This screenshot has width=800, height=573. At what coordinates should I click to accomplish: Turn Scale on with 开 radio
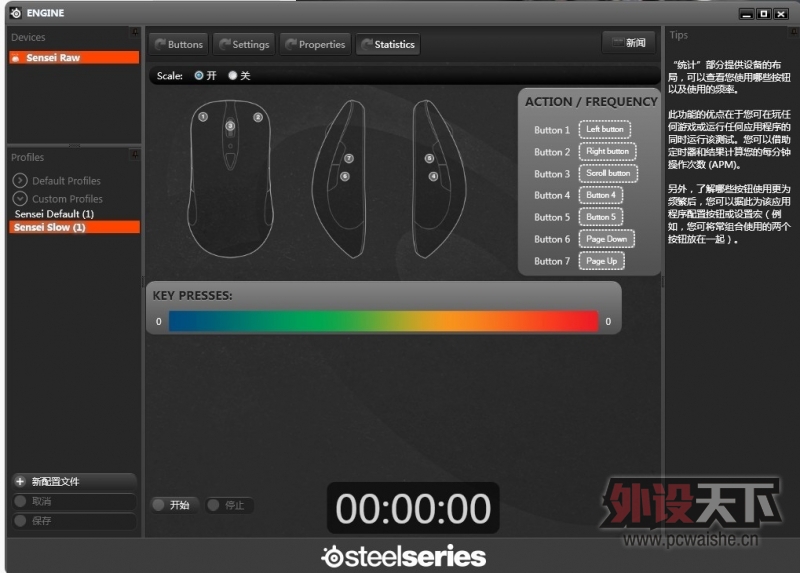click(198, 76)
